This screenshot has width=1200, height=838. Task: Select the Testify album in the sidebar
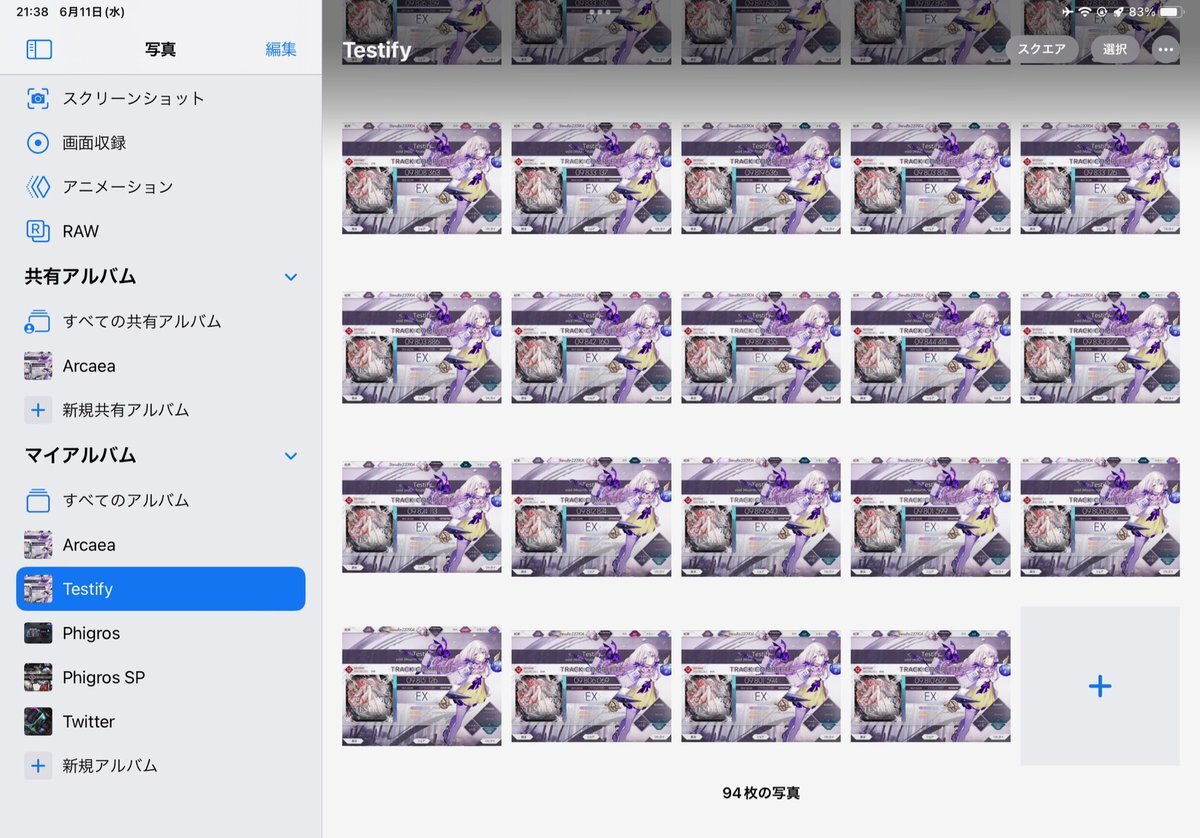click(161, 589)
